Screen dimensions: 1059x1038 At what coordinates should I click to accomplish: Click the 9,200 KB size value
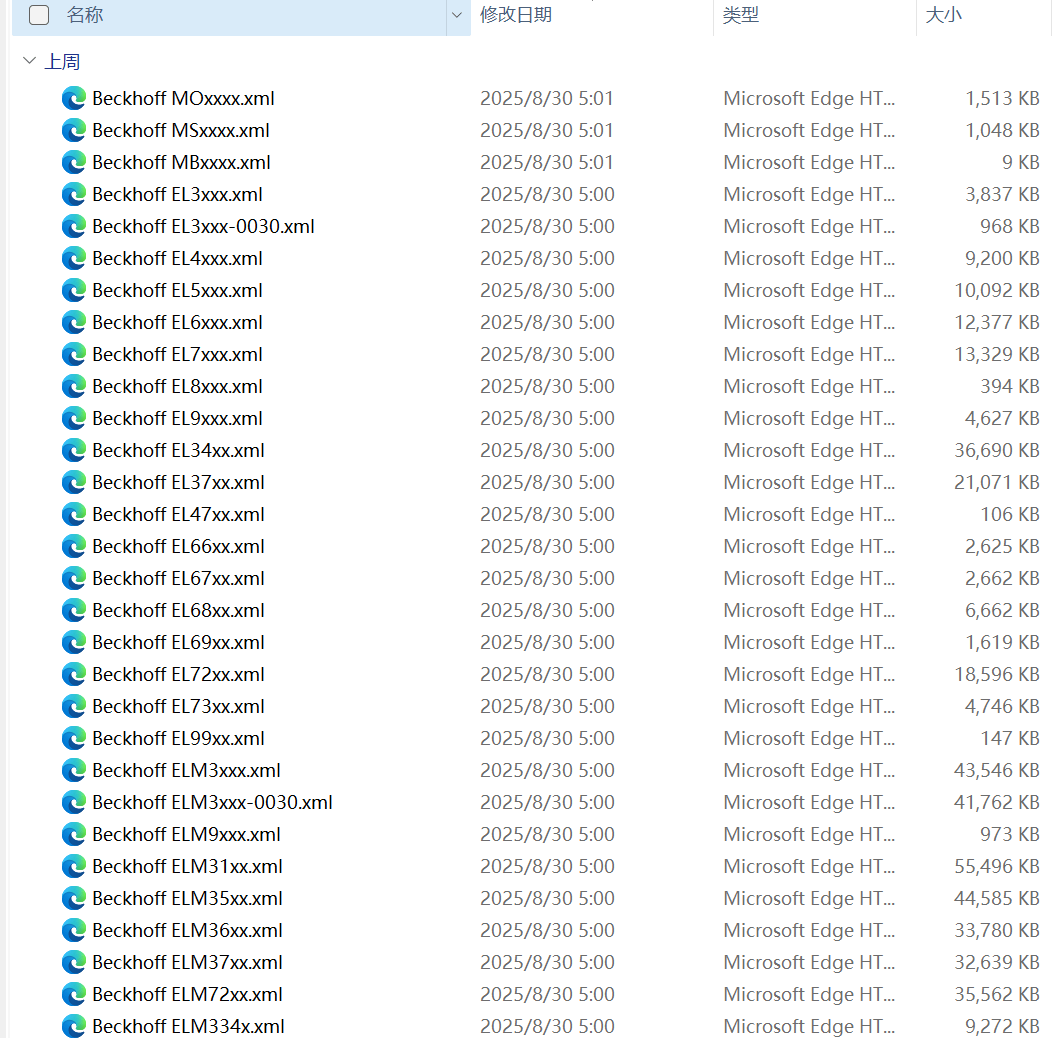[x=1002, y=259]
